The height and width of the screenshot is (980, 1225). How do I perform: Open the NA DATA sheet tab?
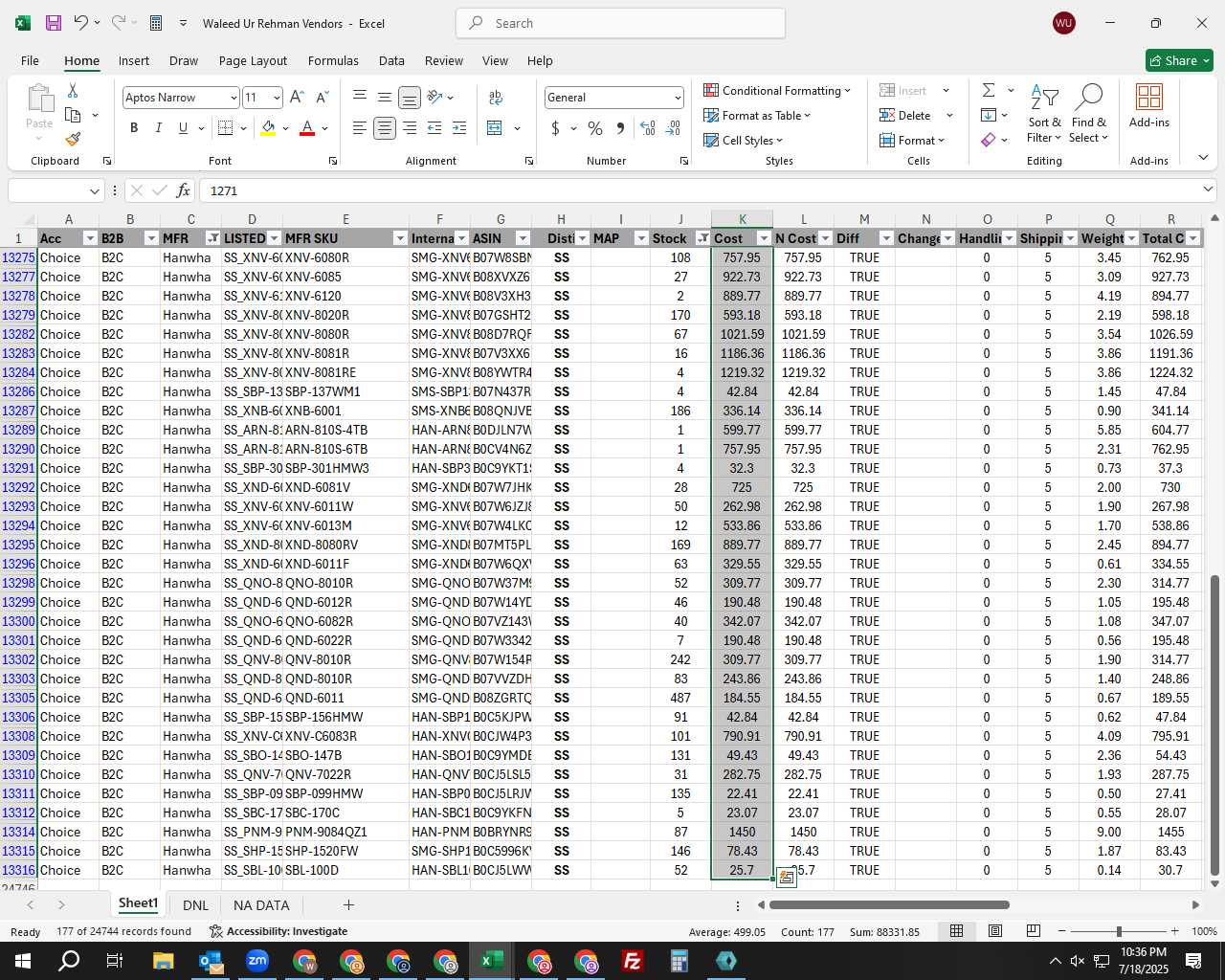261,905
